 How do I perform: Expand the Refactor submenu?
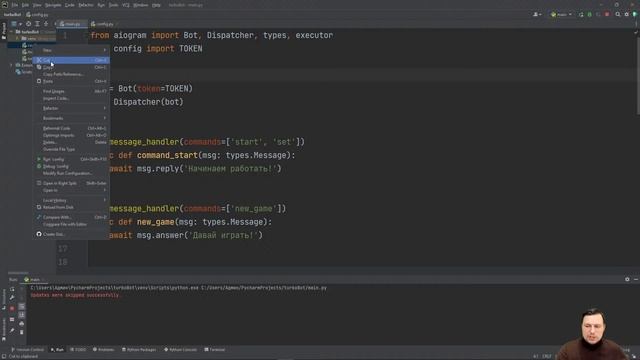pyautogui.click(x=71, y=108)
